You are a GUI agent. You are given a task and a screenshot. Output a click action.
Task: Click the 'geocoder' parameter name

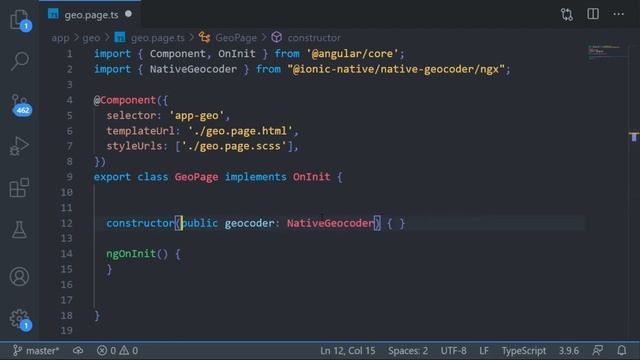[249, 223]
